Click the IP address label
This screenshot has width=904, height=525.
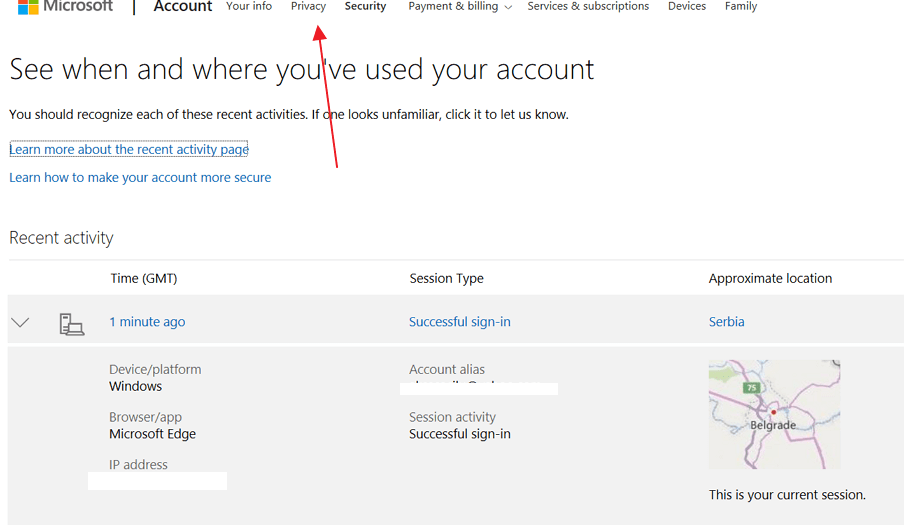click(138, 464)
